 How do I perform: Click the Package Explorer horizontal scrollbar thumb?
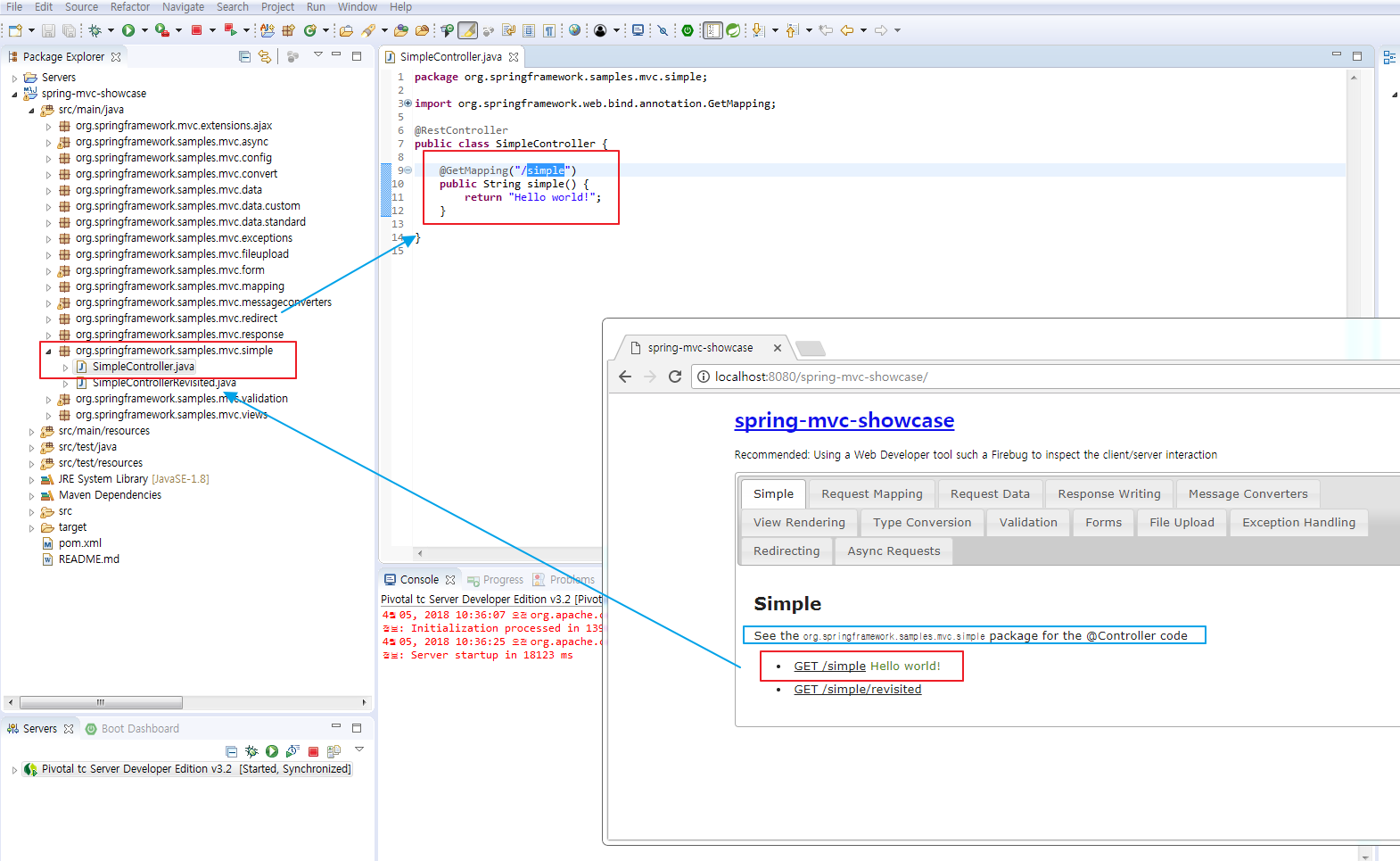point(101,702)
